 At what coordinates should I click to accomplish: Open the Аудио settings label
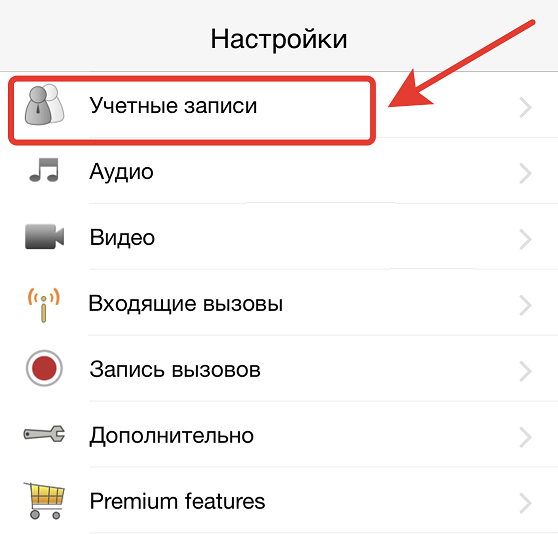pyautogui.click(x=121, y=172)
